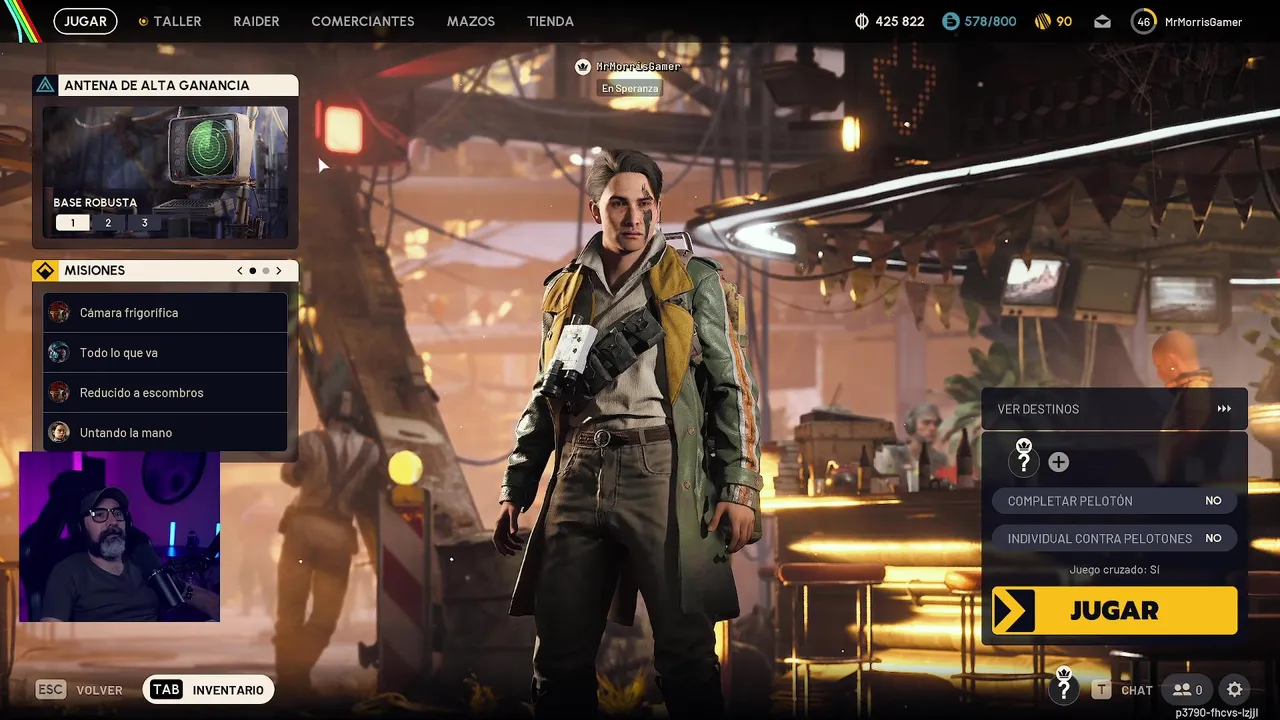Toggle COMPLETAR PELOTÓN option
1280x720 pixels.
click(1114, 500)
